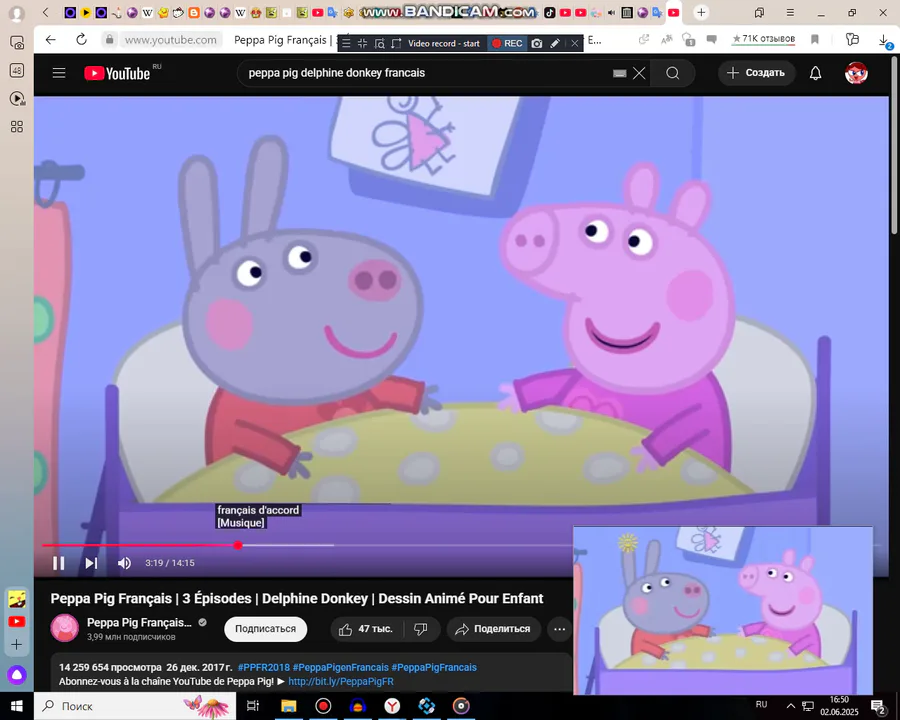Open File Explorer from the taskbar
Image resolution: width=900 pixels, height=720 pixels.
(288, 706)
